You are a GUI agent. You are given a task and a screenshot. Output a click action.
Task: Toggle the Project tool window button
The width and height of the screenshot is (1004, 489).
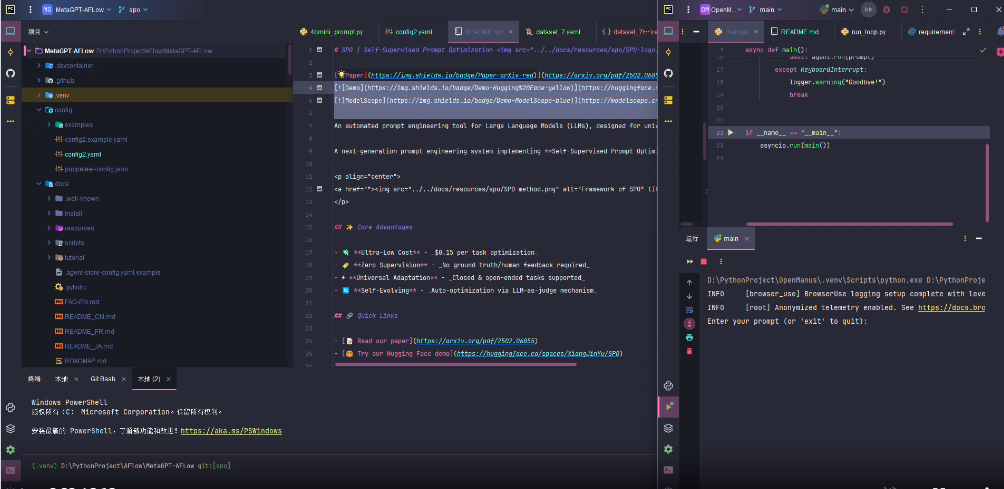[10, 30]
